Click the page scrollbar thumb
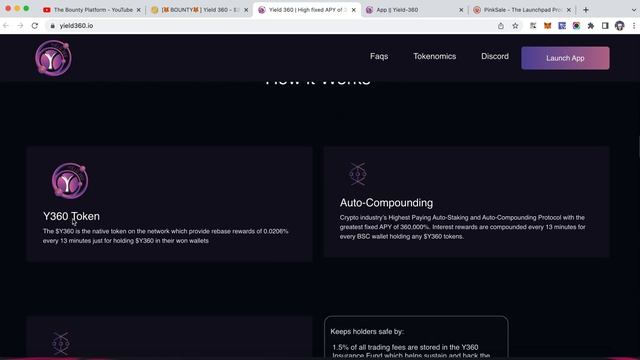This screenshot has height=360, width=640. (639, 148)
